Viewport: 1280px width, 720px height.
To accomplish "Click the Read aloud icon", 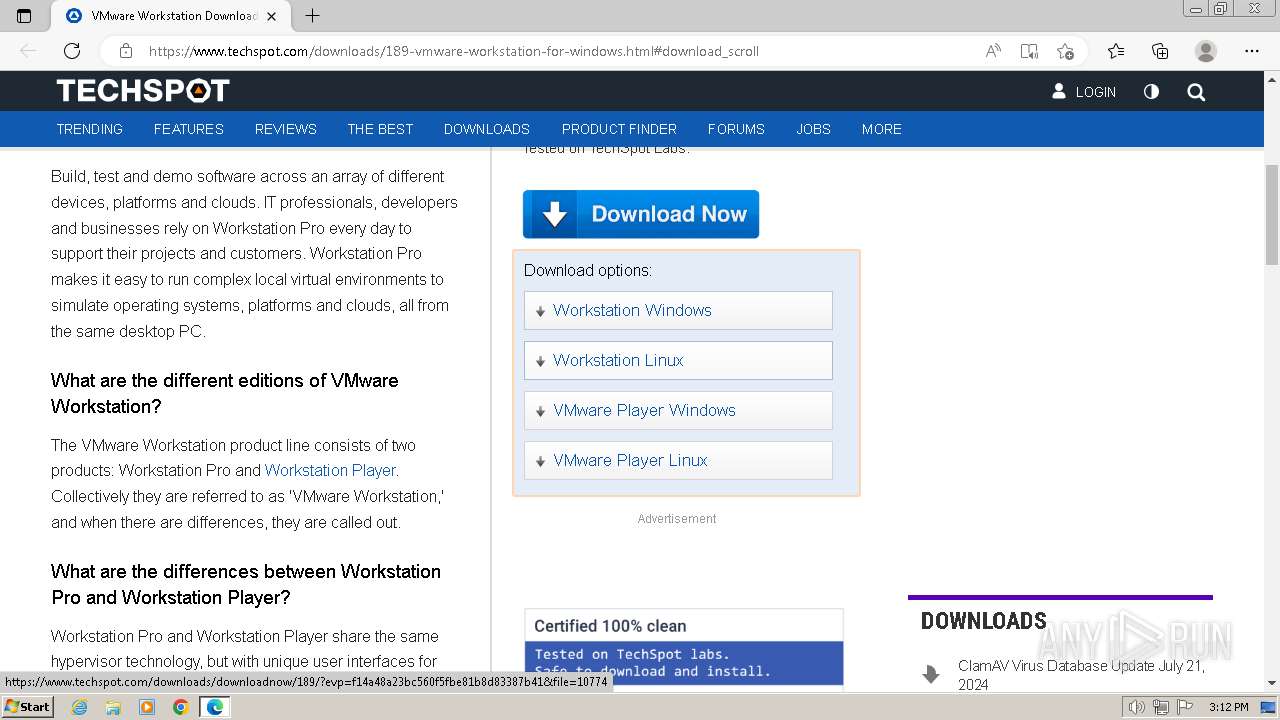I will (993, 51).
